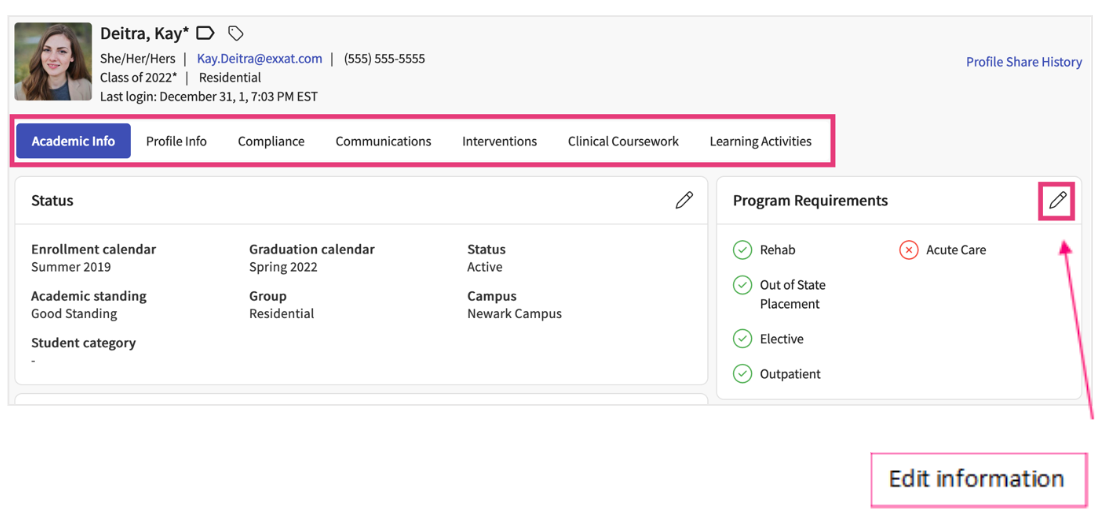Screen dimensions: 1102x532
Task: Switch to Learning Activities tab
Action: [760, 141]
